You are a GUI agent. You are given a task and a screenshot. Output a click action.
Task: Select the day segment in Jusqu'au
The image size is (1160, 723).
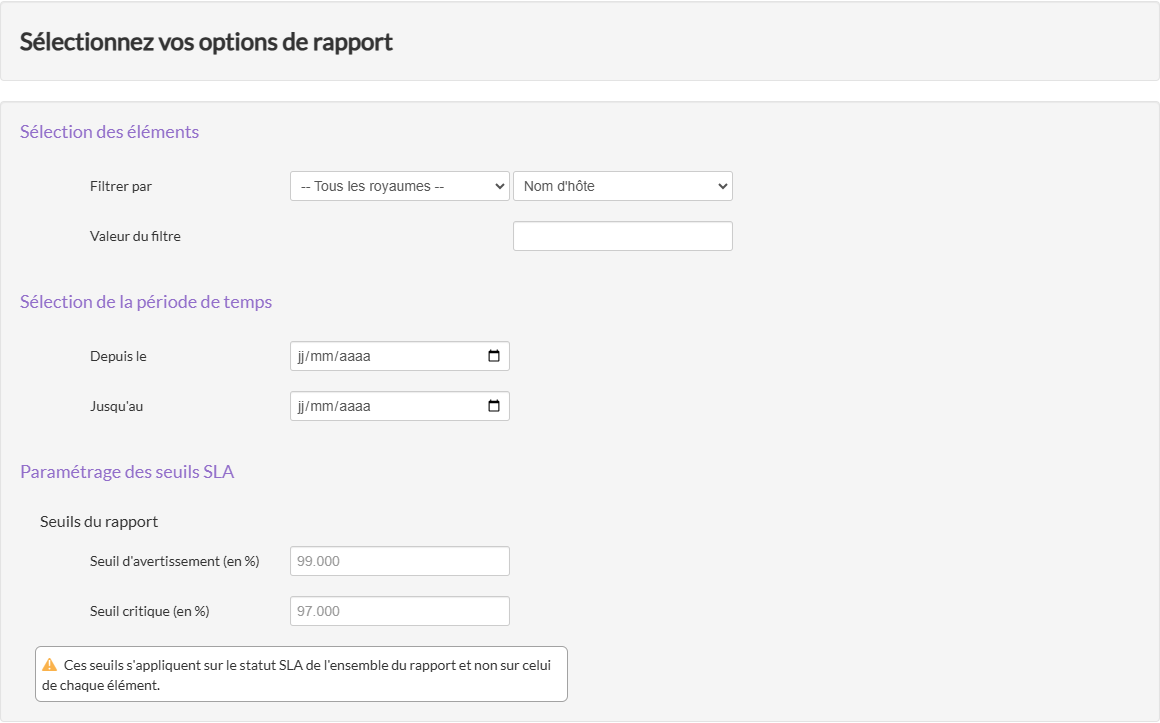coord(302,406)
